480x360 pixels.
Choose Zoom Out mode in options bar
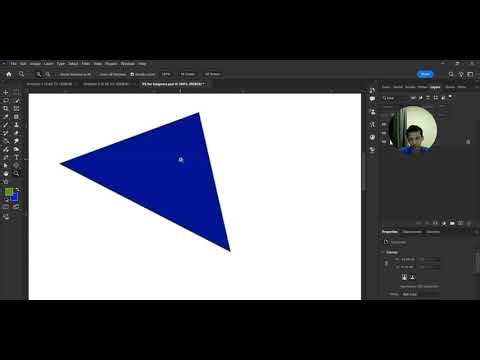coord(48,74)
